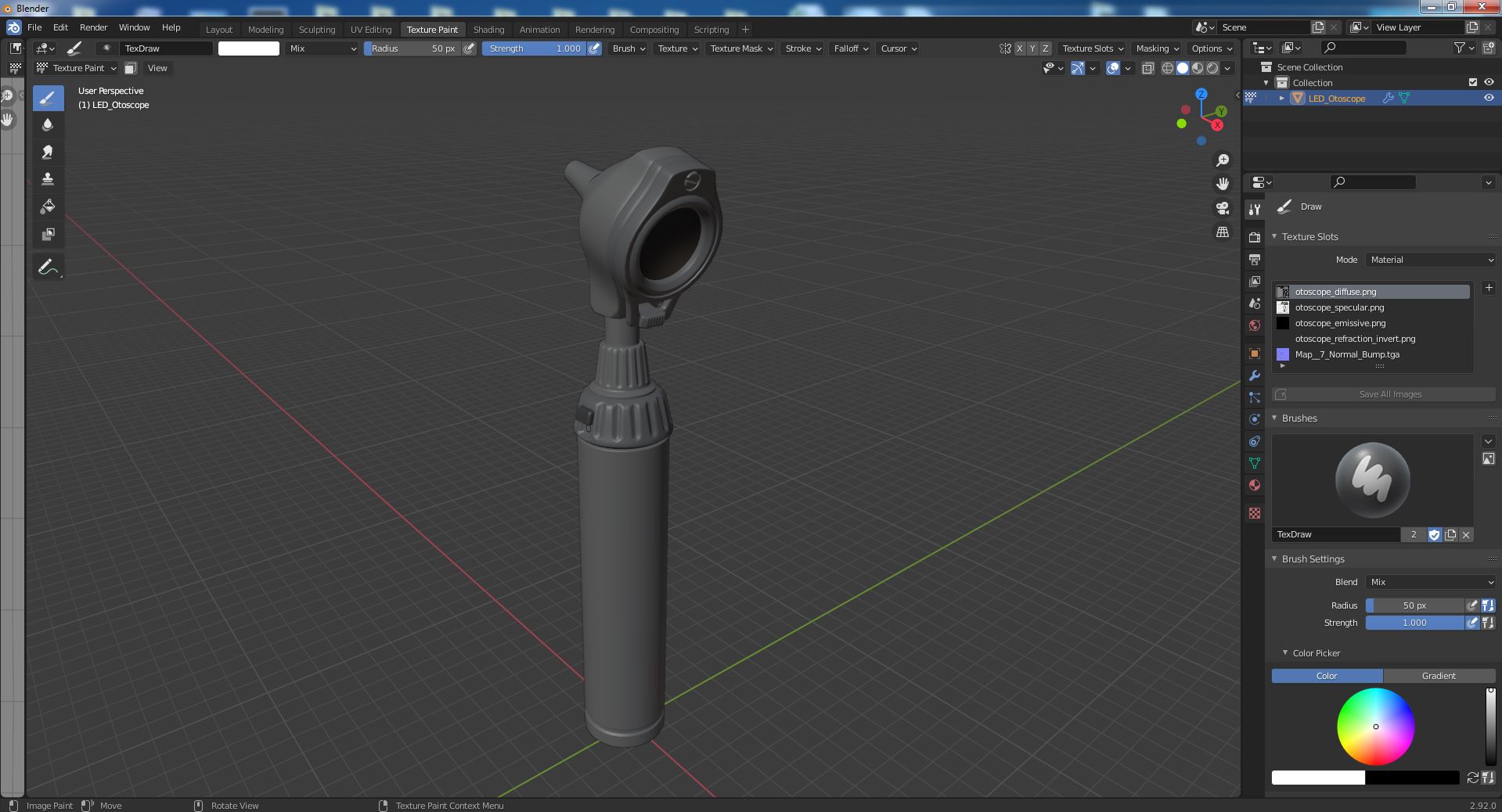Open the Physics properties tab
Screen dimensions: 1502x812
pos(1255,419)
